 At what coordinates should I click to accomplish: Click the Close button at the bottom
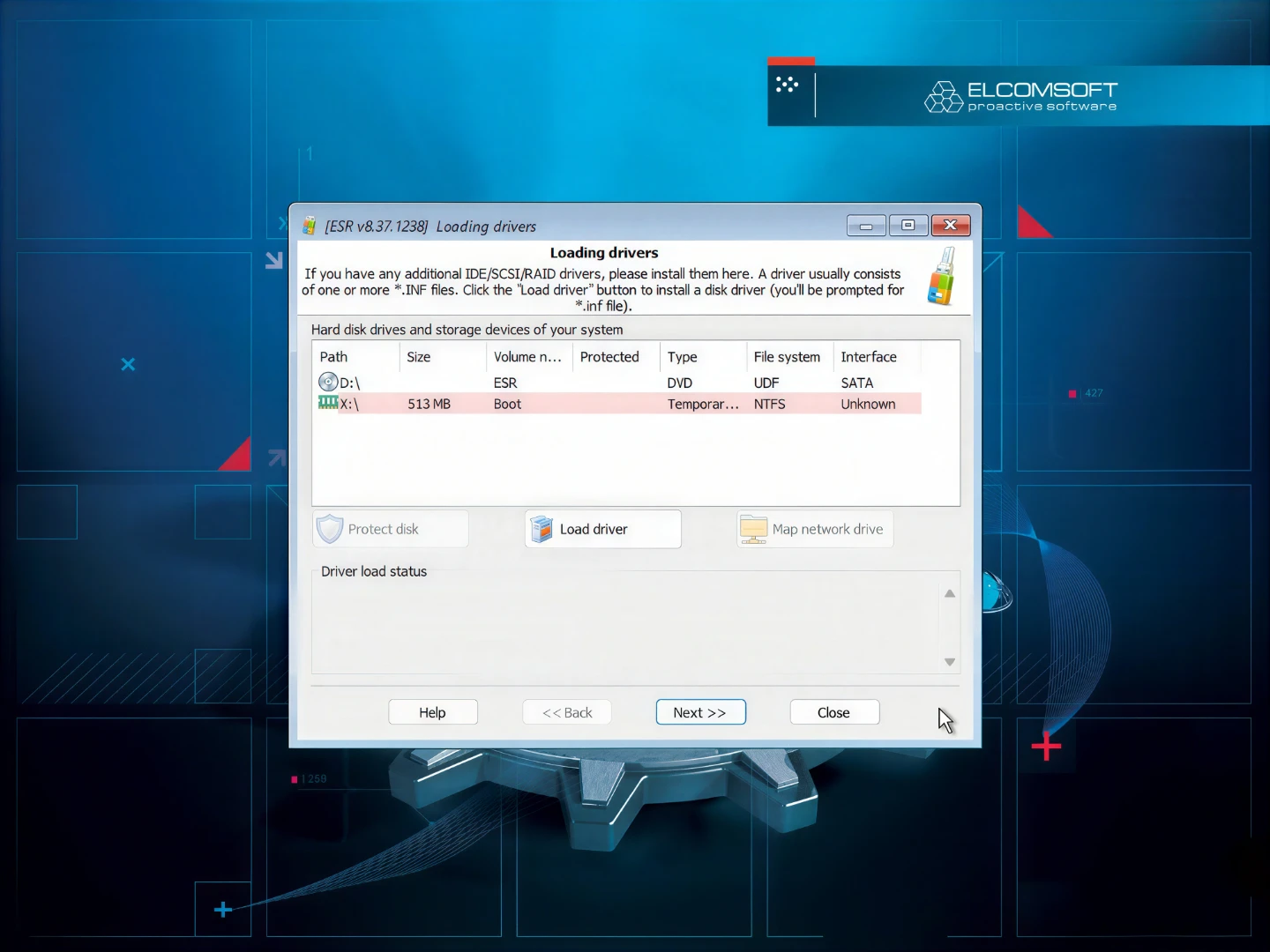[834, 712]
